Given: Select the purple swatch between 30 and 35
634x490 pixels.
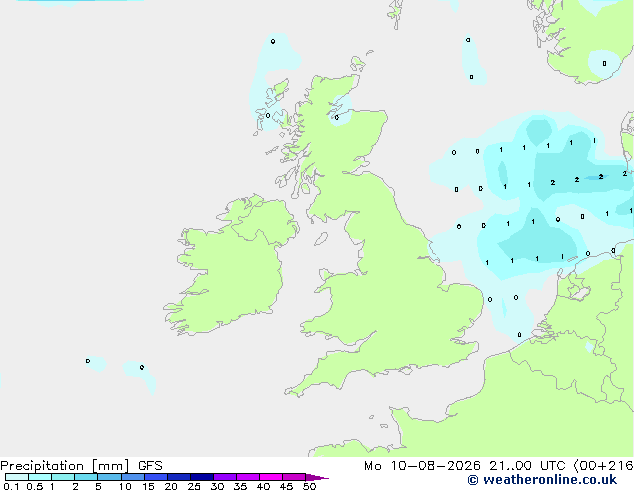Looking at the screenshot, I should click(225, 477).
